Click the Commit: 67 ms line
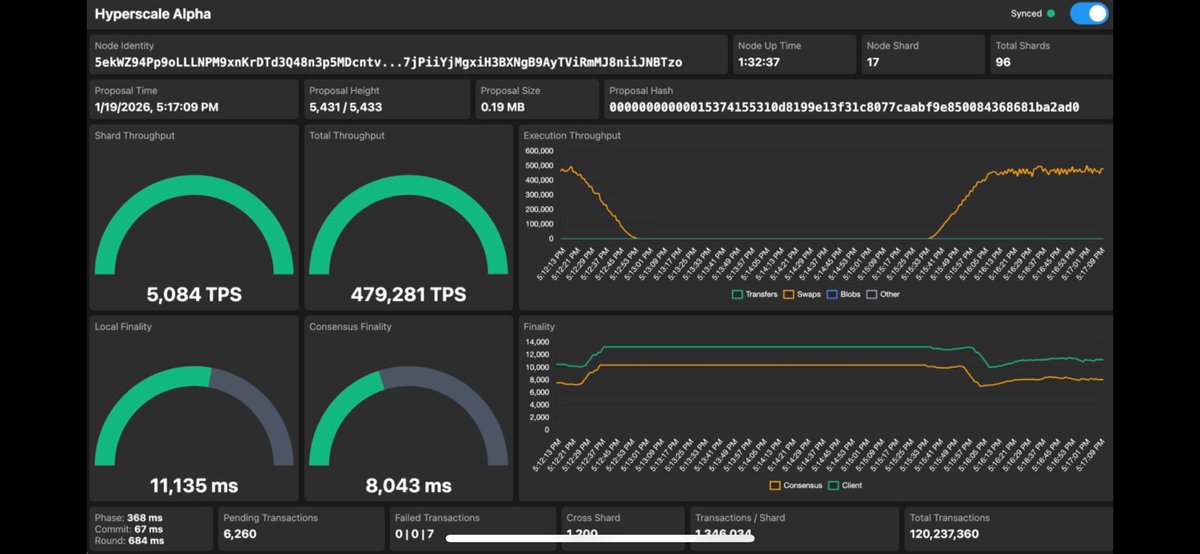Screen dimensions: 1200x554 point(128,529)
